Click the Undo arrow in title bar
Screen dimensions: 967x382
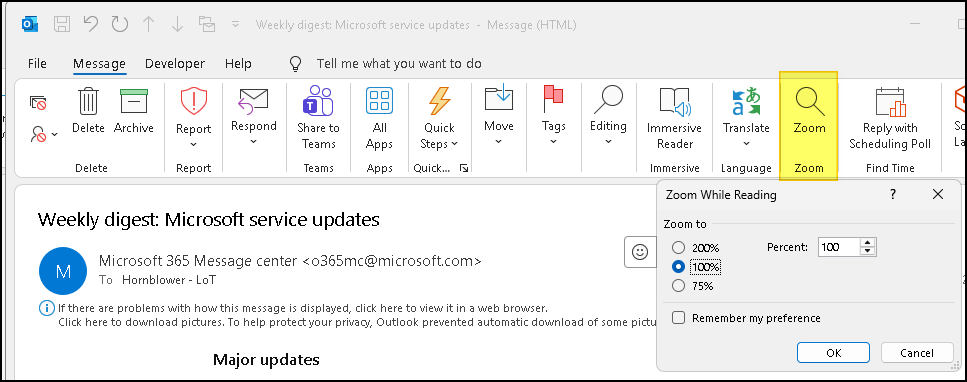click(x=91, y=25)
